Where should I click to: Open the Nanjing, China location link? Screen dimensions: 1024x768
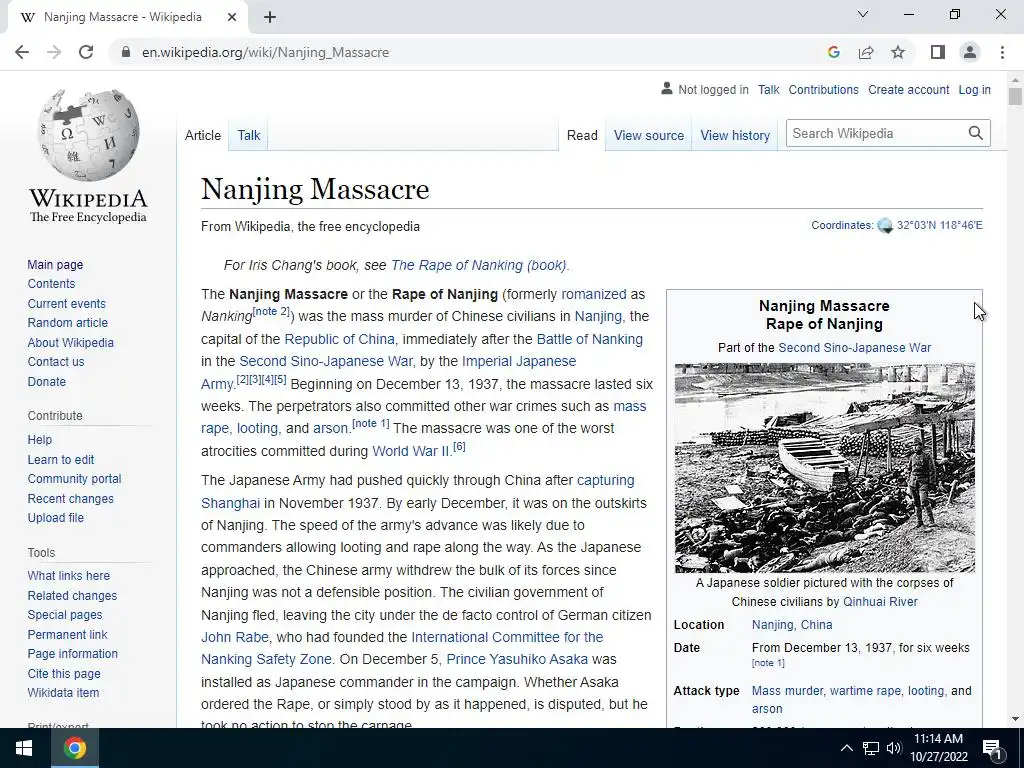click(792, 624)
